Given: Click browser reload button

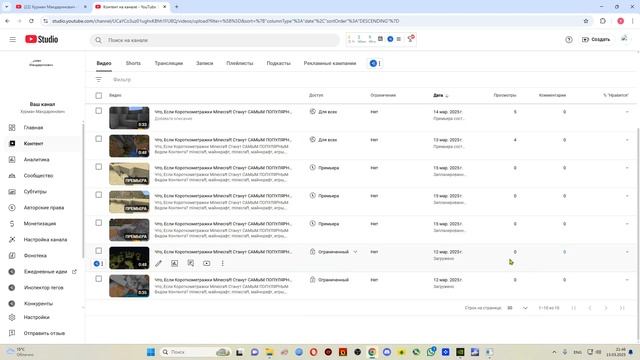Looking at the screenshot, I should pos(31,21).
